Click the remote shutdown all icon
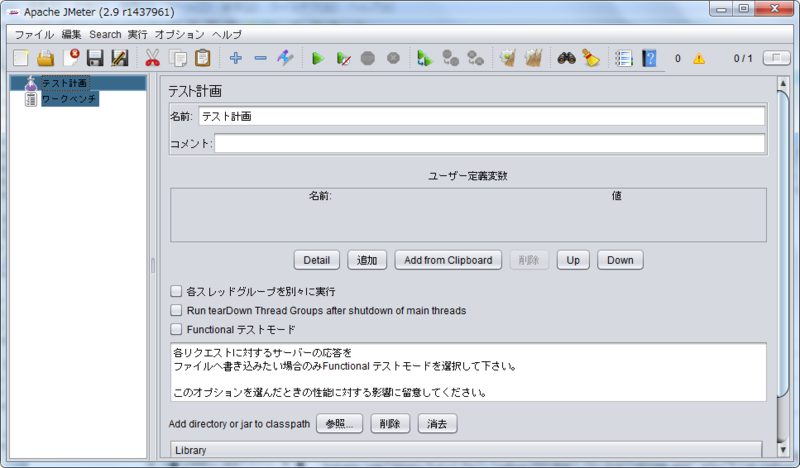The image size is (800, 468). point(476,58)
